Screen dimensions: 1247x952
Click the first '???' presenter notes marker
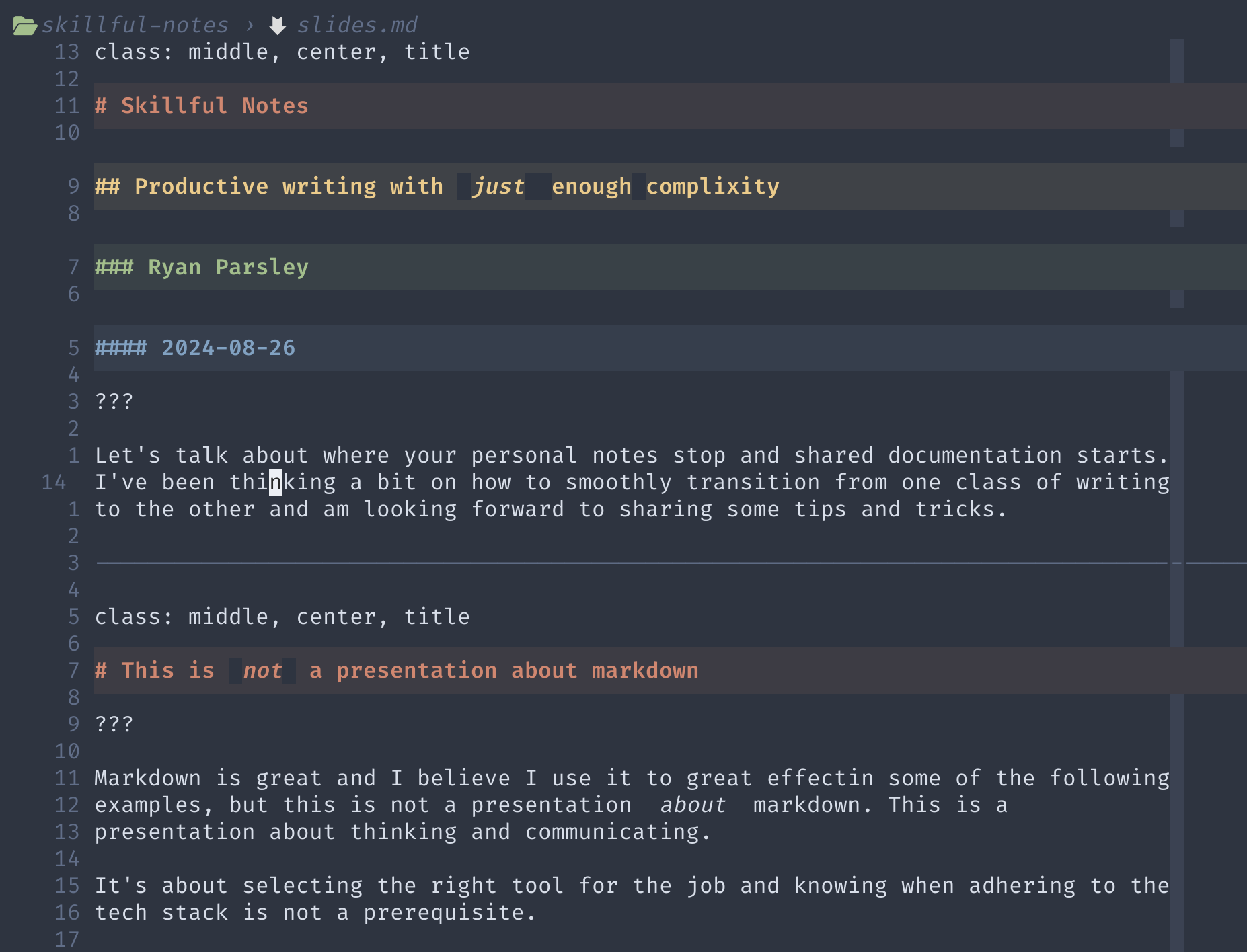pyautogui.click(x=113, y=401)
